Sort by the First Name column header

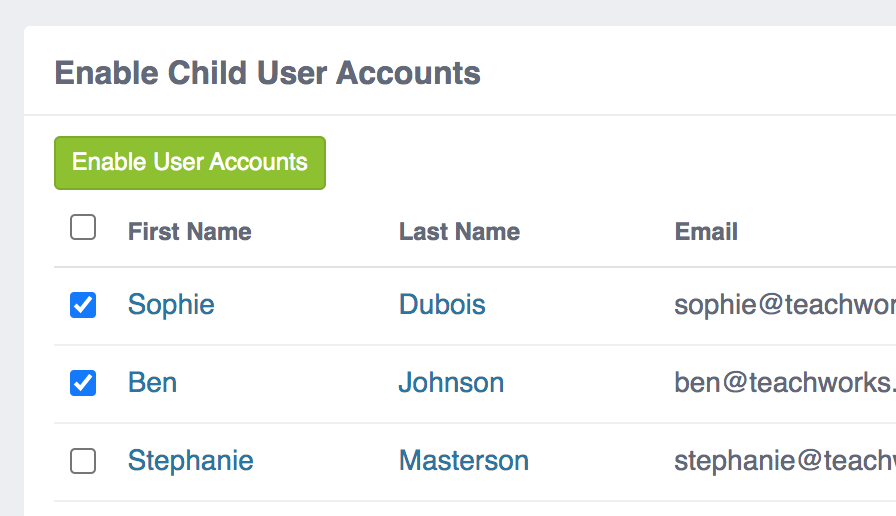point(189,232)
